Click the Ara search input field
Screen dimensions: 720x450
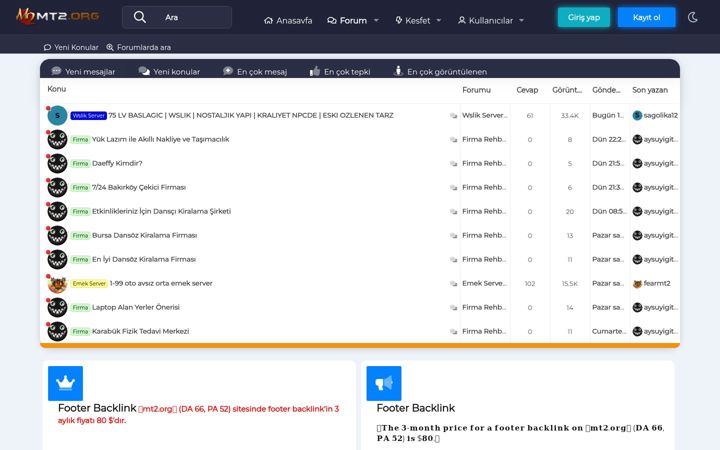point(177,17)
